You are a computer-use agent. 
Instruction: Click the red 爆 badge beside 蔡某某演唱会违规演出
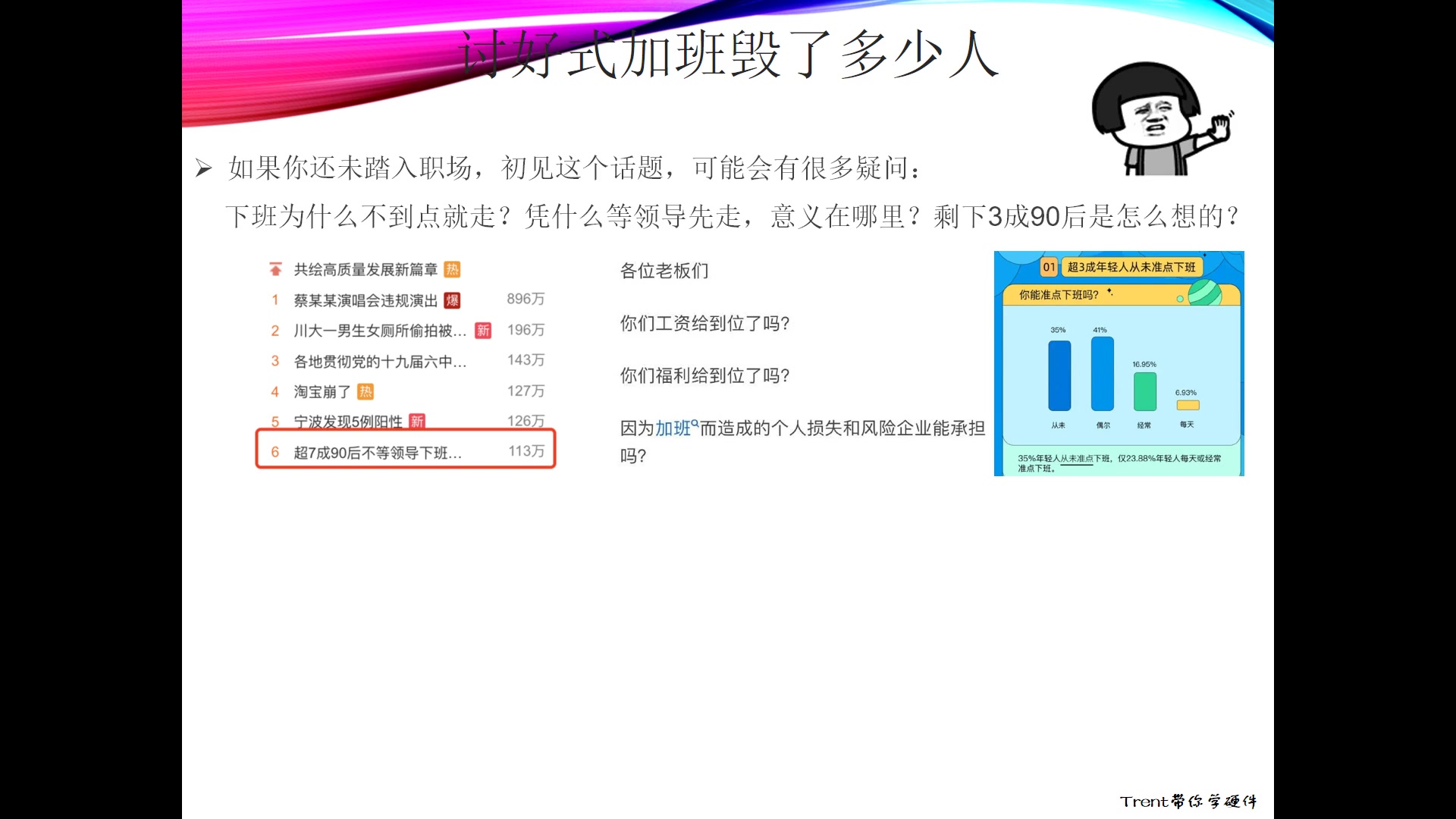click(x=452, y=300)
